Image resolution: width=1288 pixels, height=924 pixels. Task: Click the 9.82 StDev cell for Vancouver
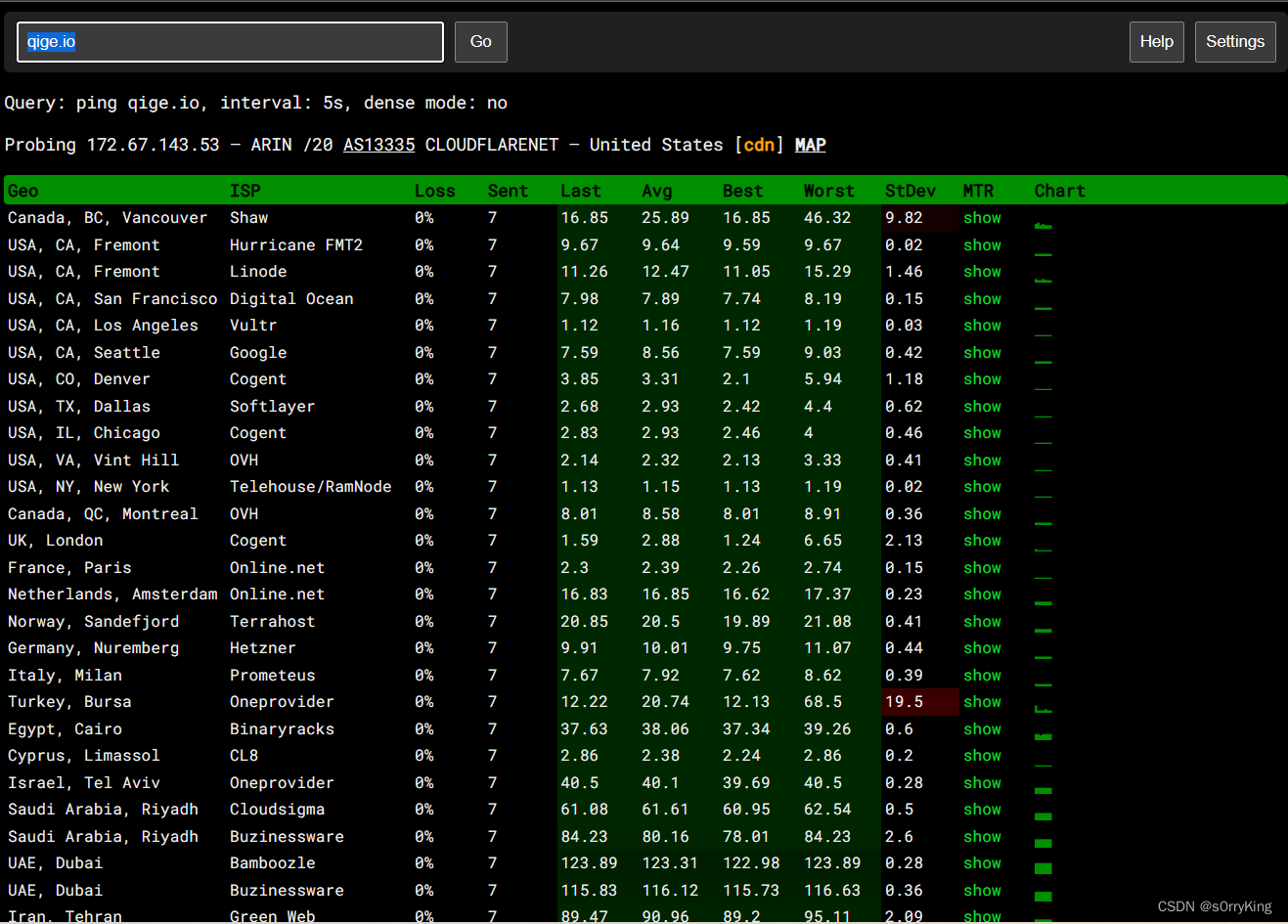click(x=919, y=218)
